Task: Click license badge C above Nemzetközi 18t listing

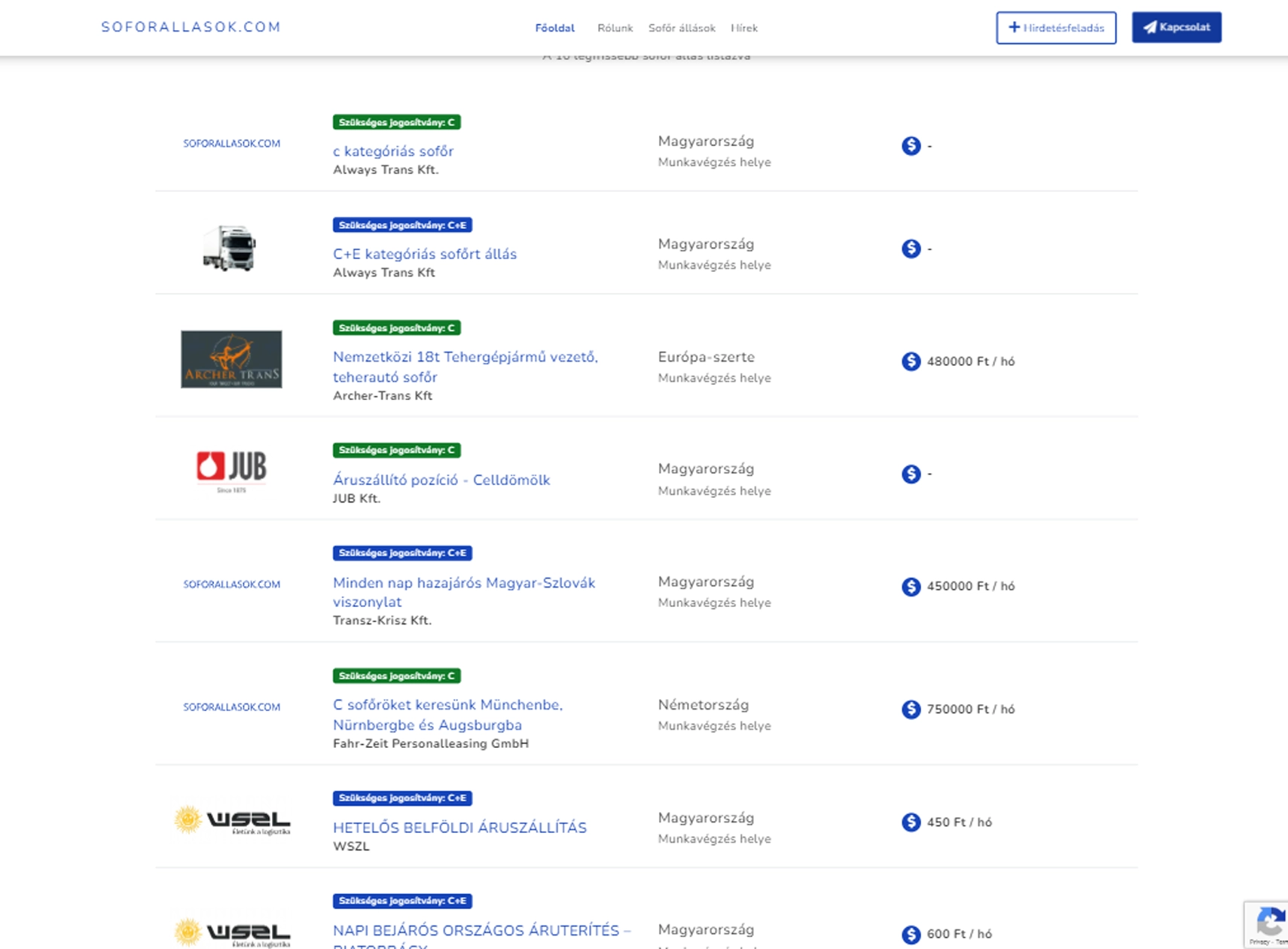Action: [x=397, y=328]
